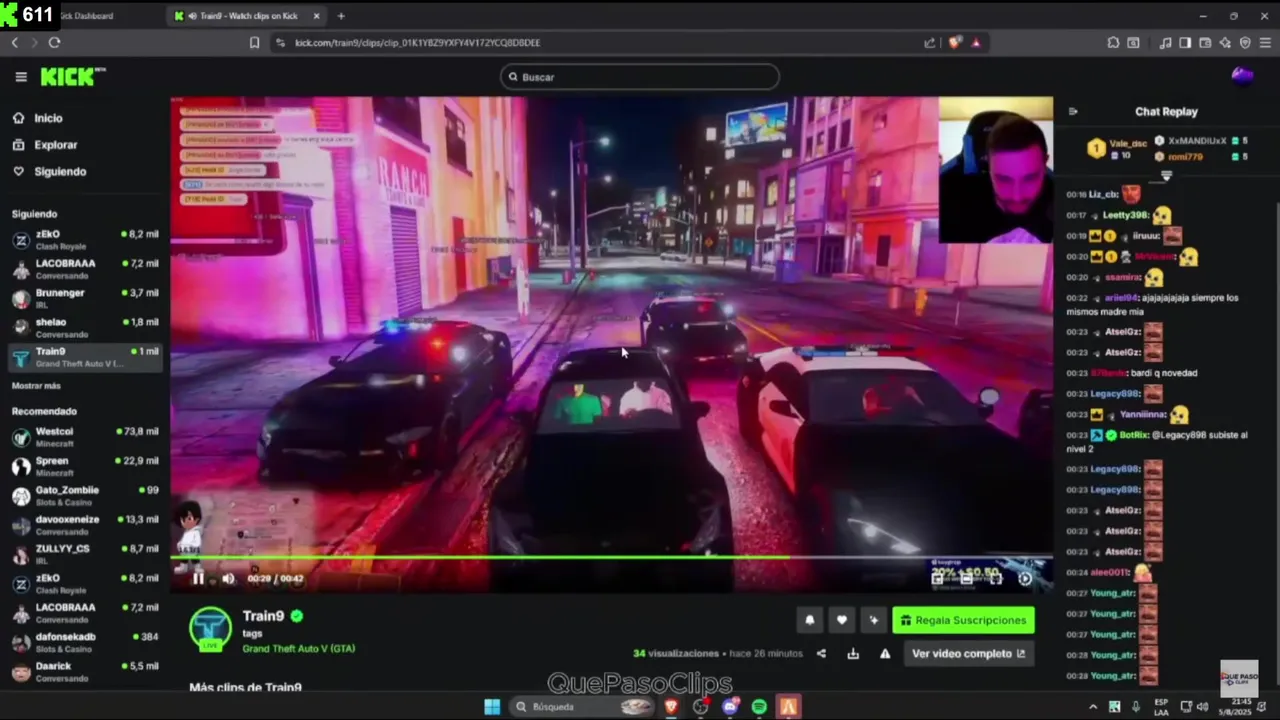Follow Train9 with the heart button
The height and width of the screenshot is (720, 1280).
pyautogui.click(x=842, y=620)
